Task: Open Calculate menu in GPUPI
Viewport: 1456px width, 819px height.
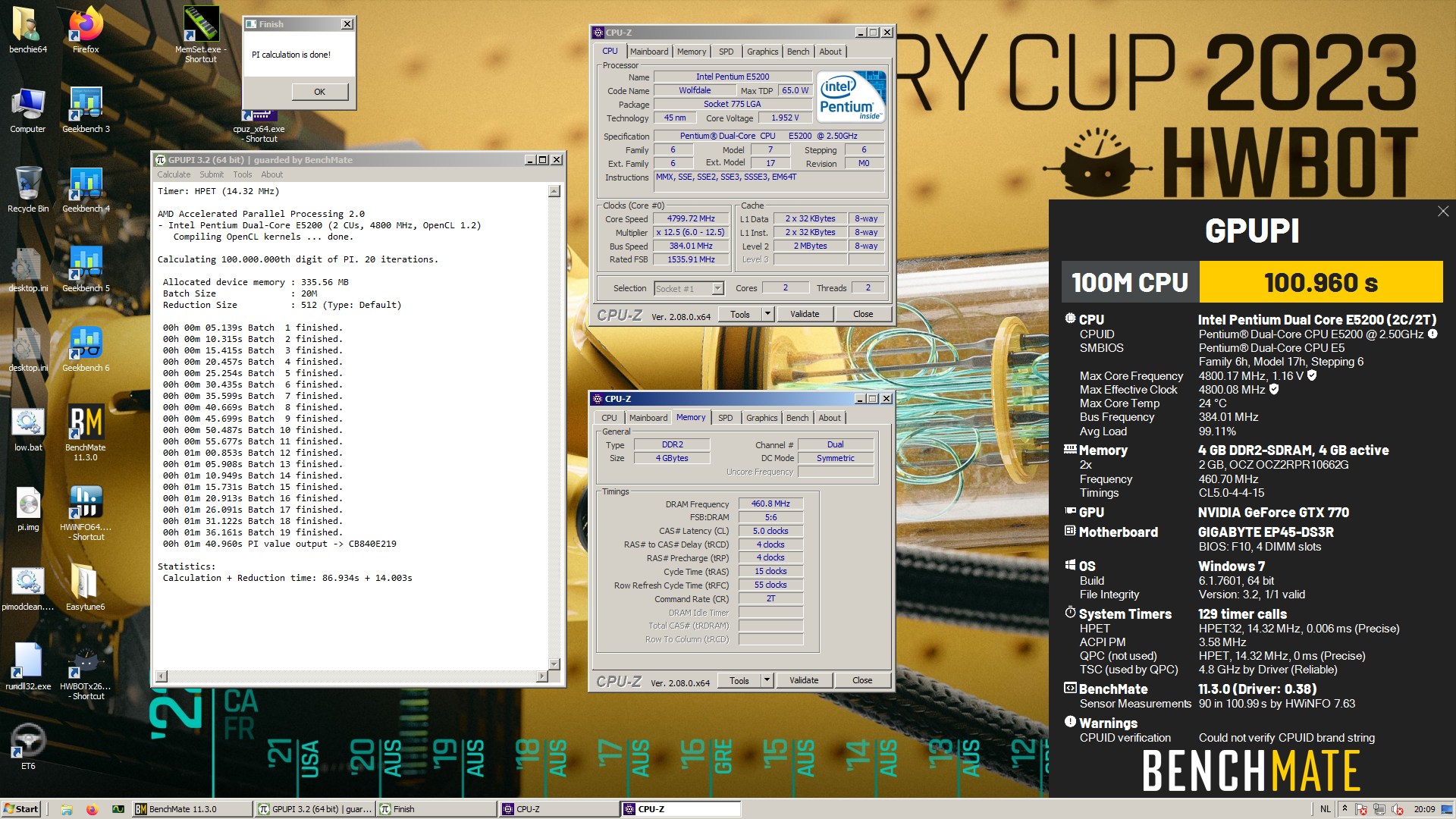Action: pos(174,174)
